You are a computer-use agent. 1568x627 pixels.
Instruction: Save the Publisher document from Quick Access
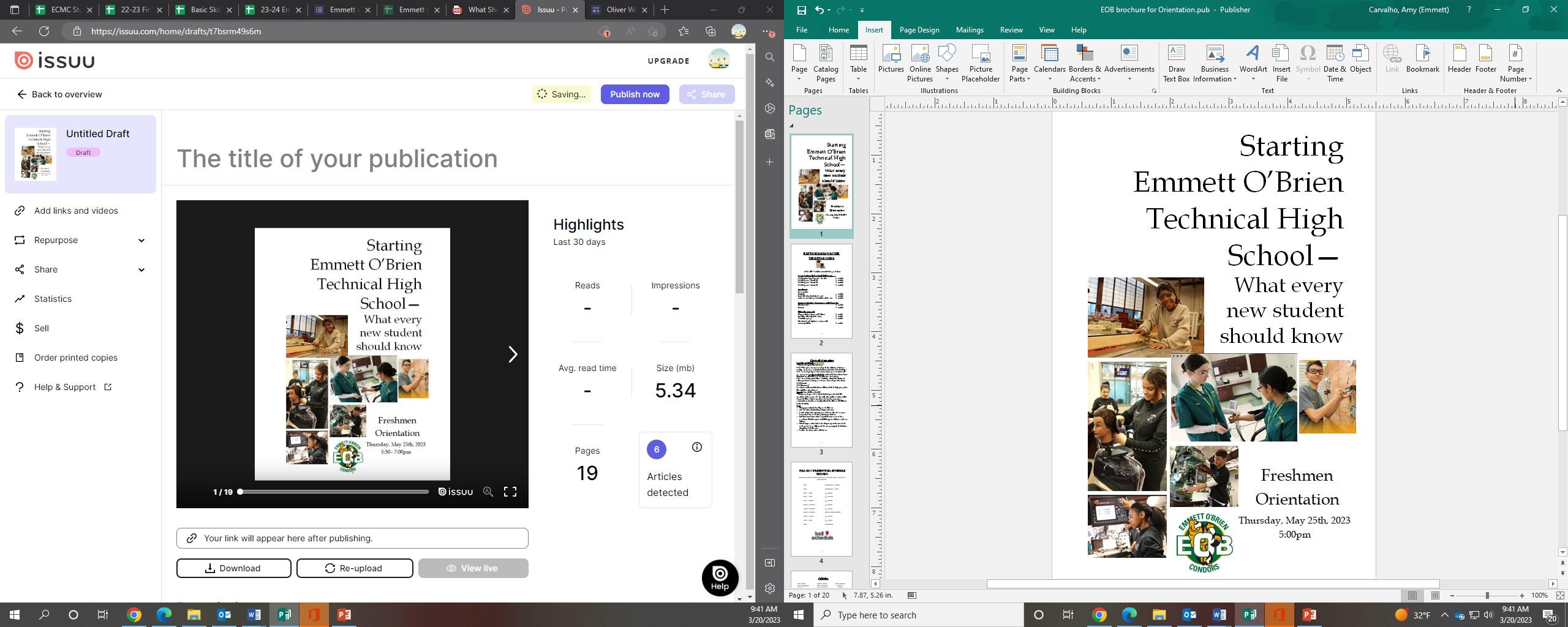coord(801,10)
